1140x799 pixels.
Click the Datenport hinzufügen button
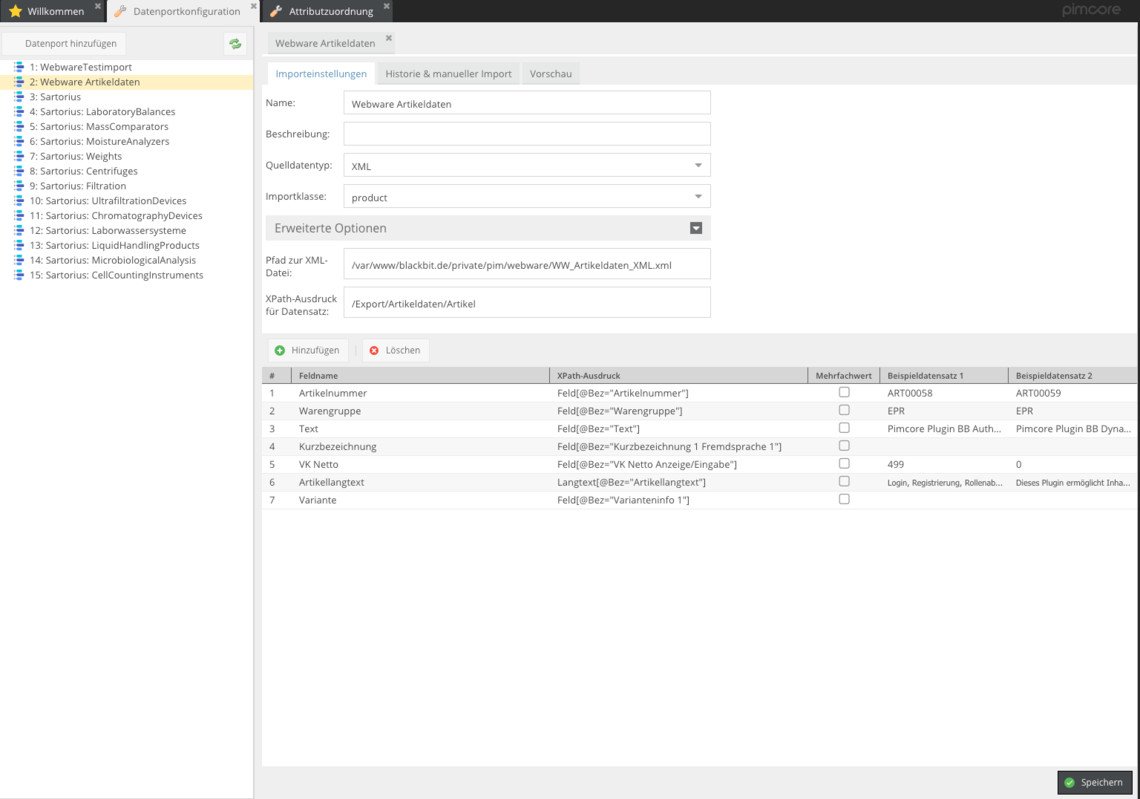[64, 44]
